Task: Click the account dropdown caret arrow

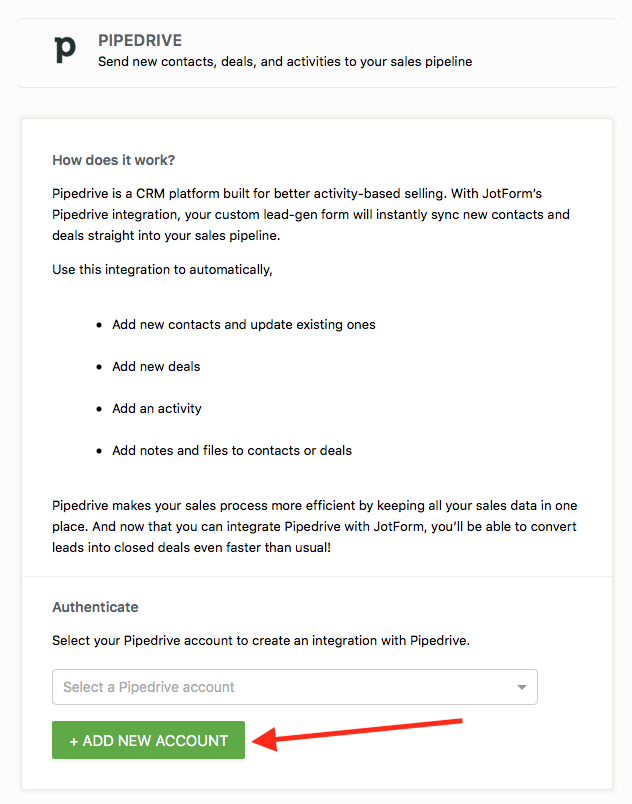Action: 521,688
